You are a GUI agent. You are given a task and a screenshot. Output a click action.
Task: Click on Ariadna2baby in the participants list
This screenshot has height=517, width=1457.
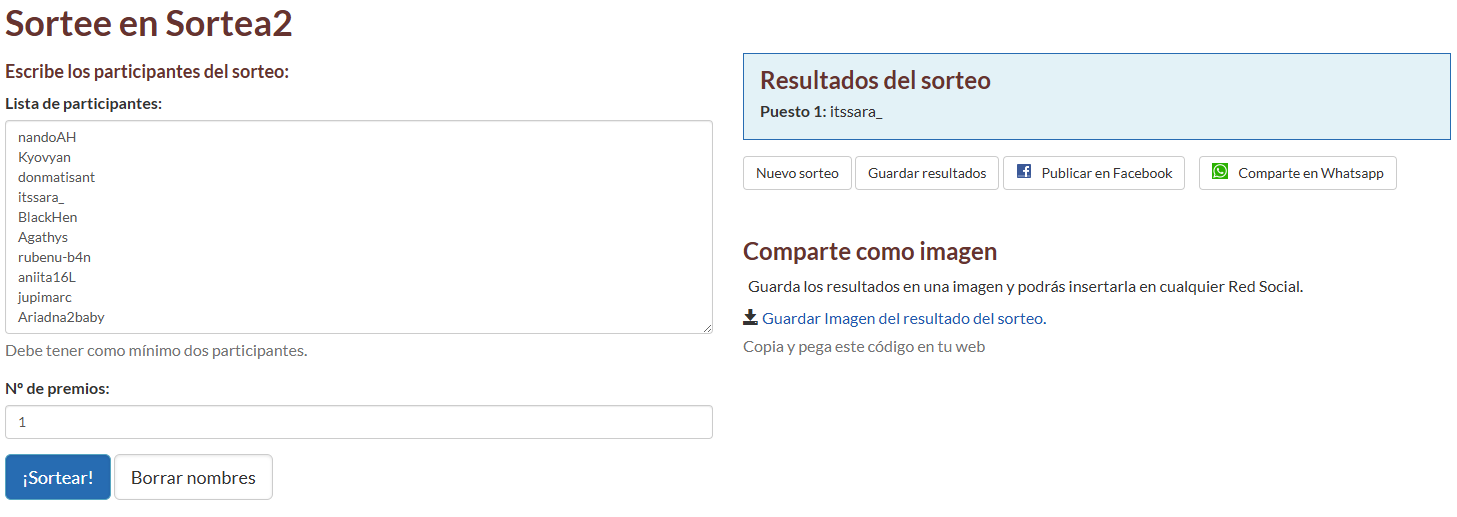tap(61, 317)
